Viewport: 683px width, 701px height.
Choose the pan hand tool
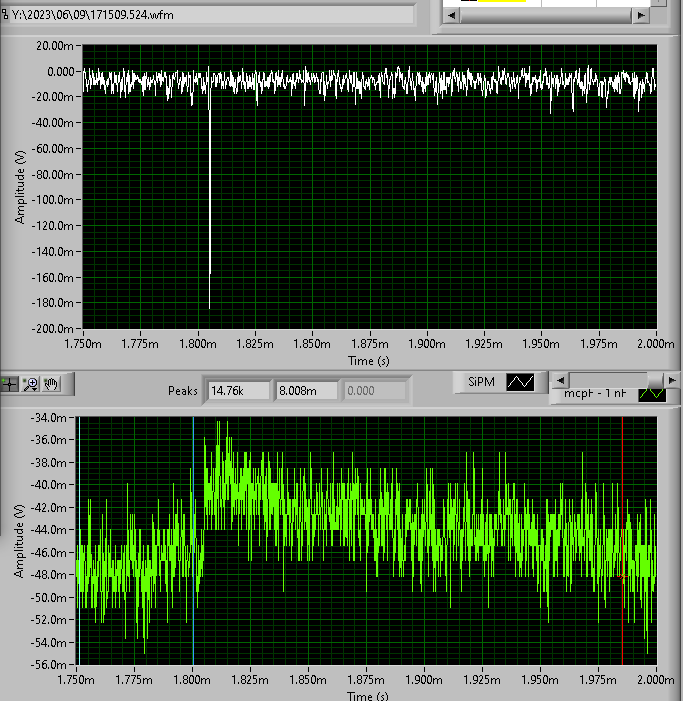[x=51, y=383]
